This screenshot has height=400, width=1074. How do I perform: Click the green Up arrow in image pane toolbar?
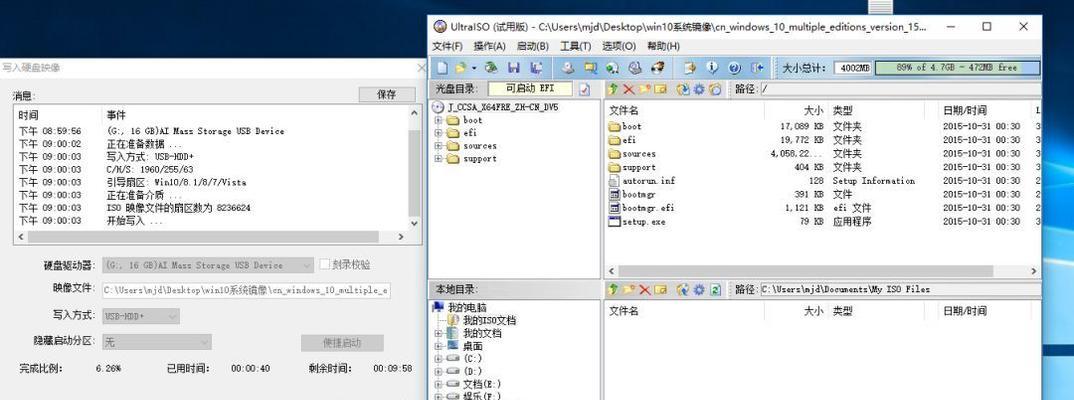pos(613,89)
